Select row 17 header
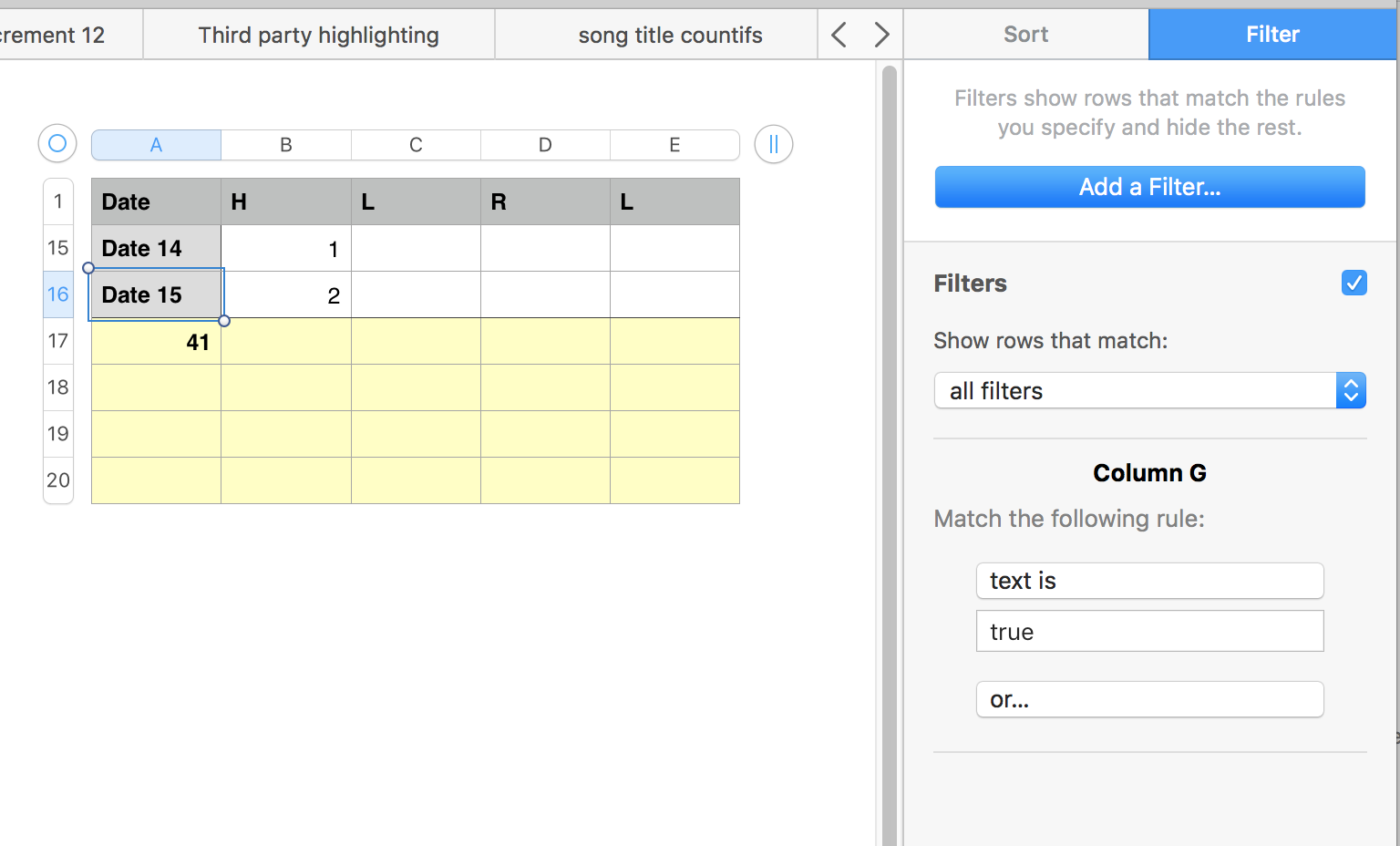Viewport: 1400px width, 846px height. click(58, 341)
